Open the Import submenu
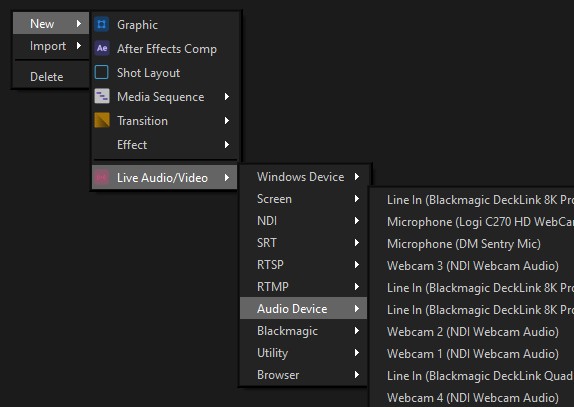The image size is (574, 407). click(51, 46)
